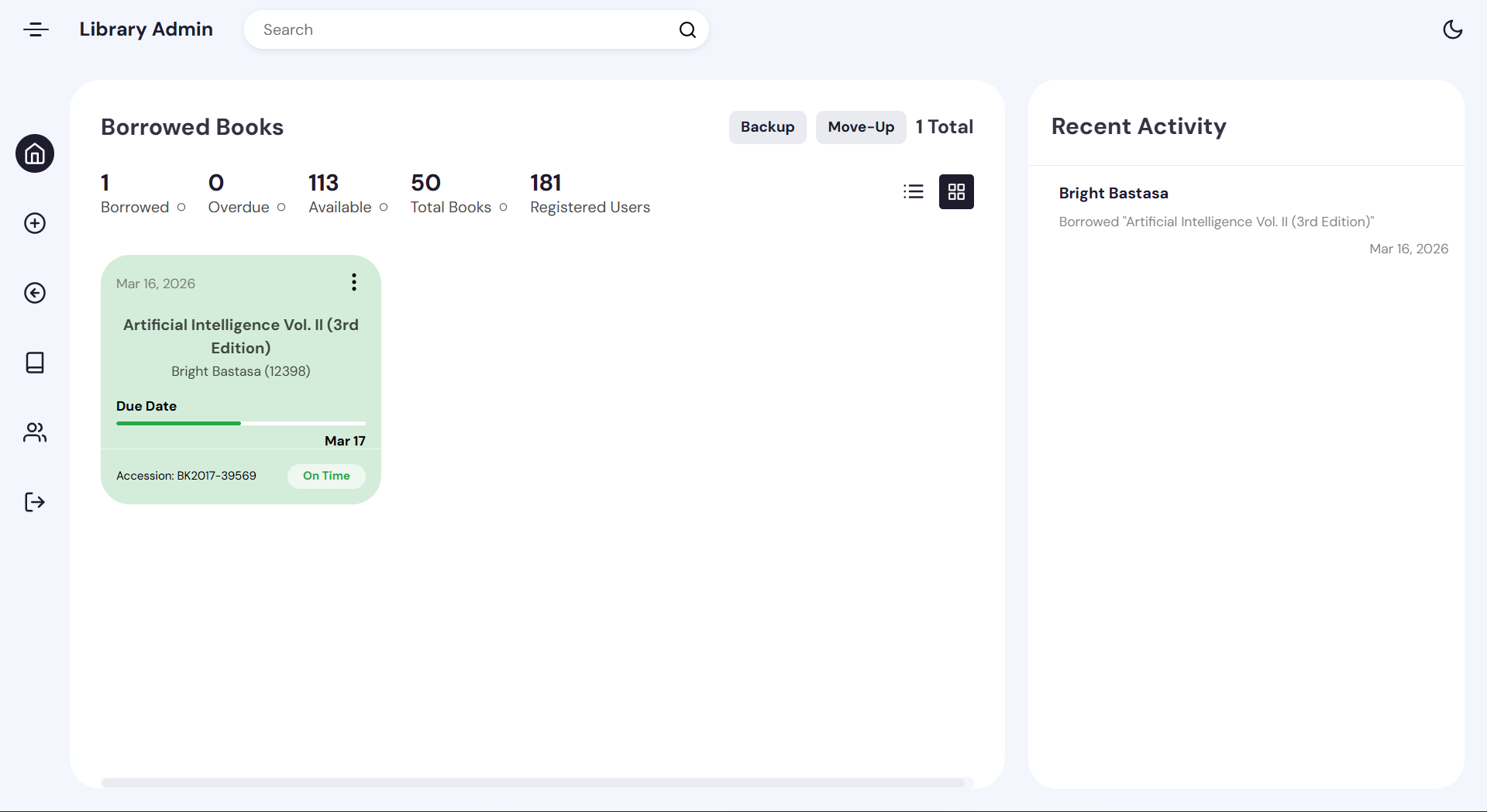Screen dimensions: 1487x812
Task: Open the Books section icon
Action: [x=34, y=363]
